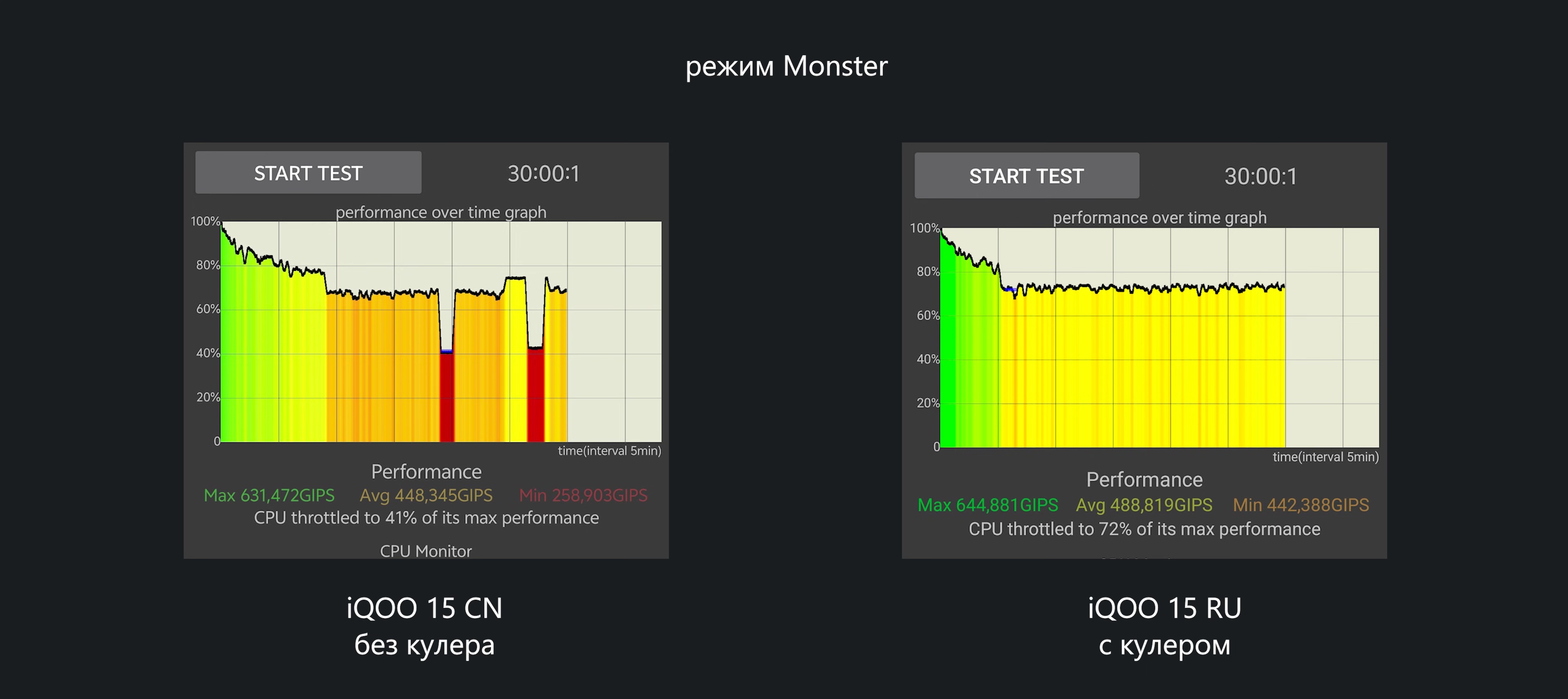Click the 30:00:1 timer in the right panel

coord(1260,176)
